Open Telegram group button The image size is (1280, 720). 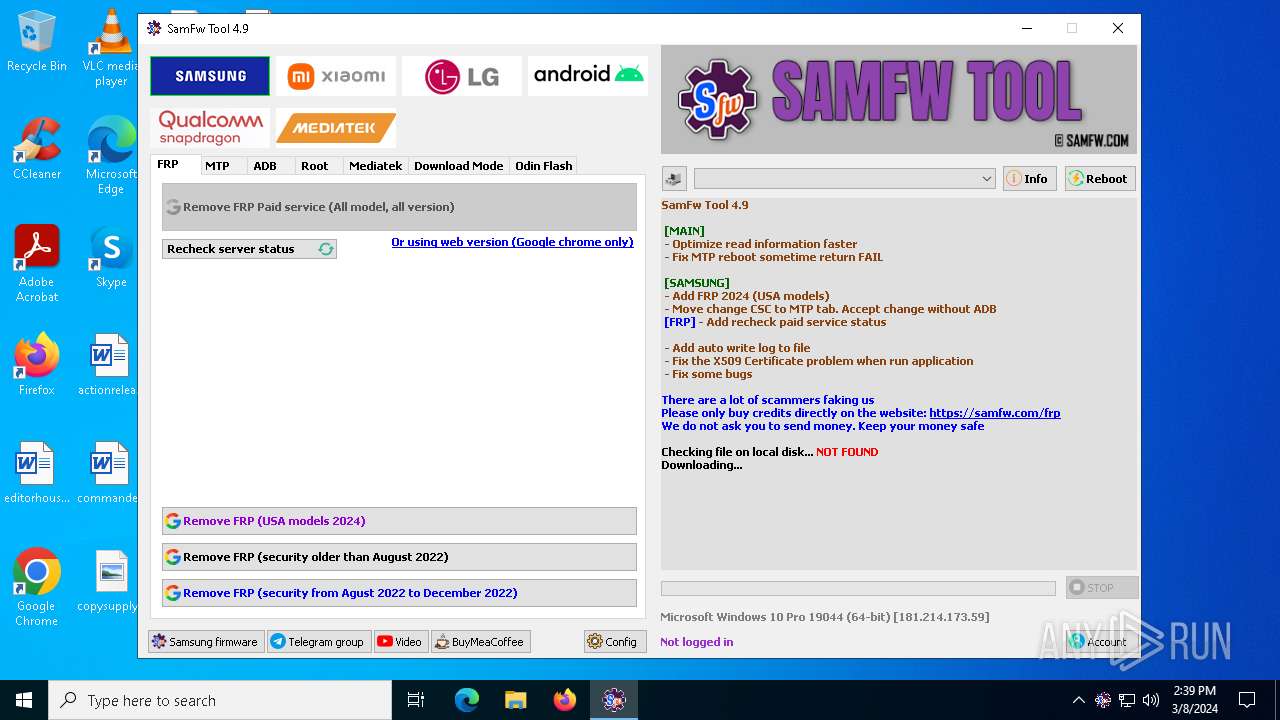coord(319,642)
